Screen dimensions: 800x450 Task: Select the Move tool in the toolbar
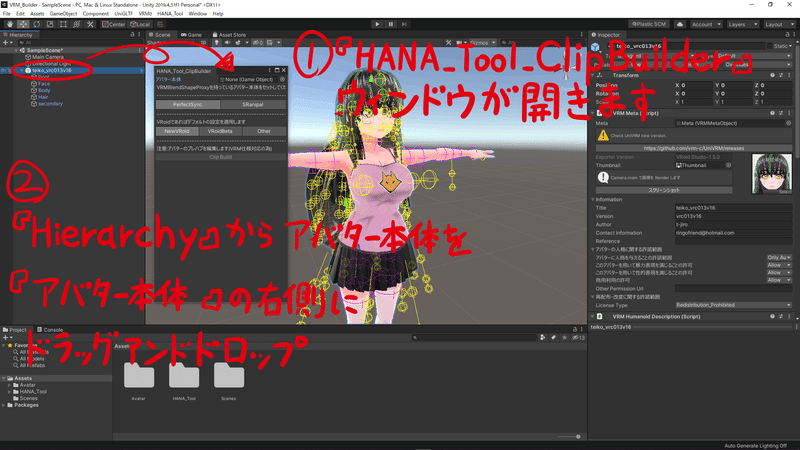[x=23, y=24]
